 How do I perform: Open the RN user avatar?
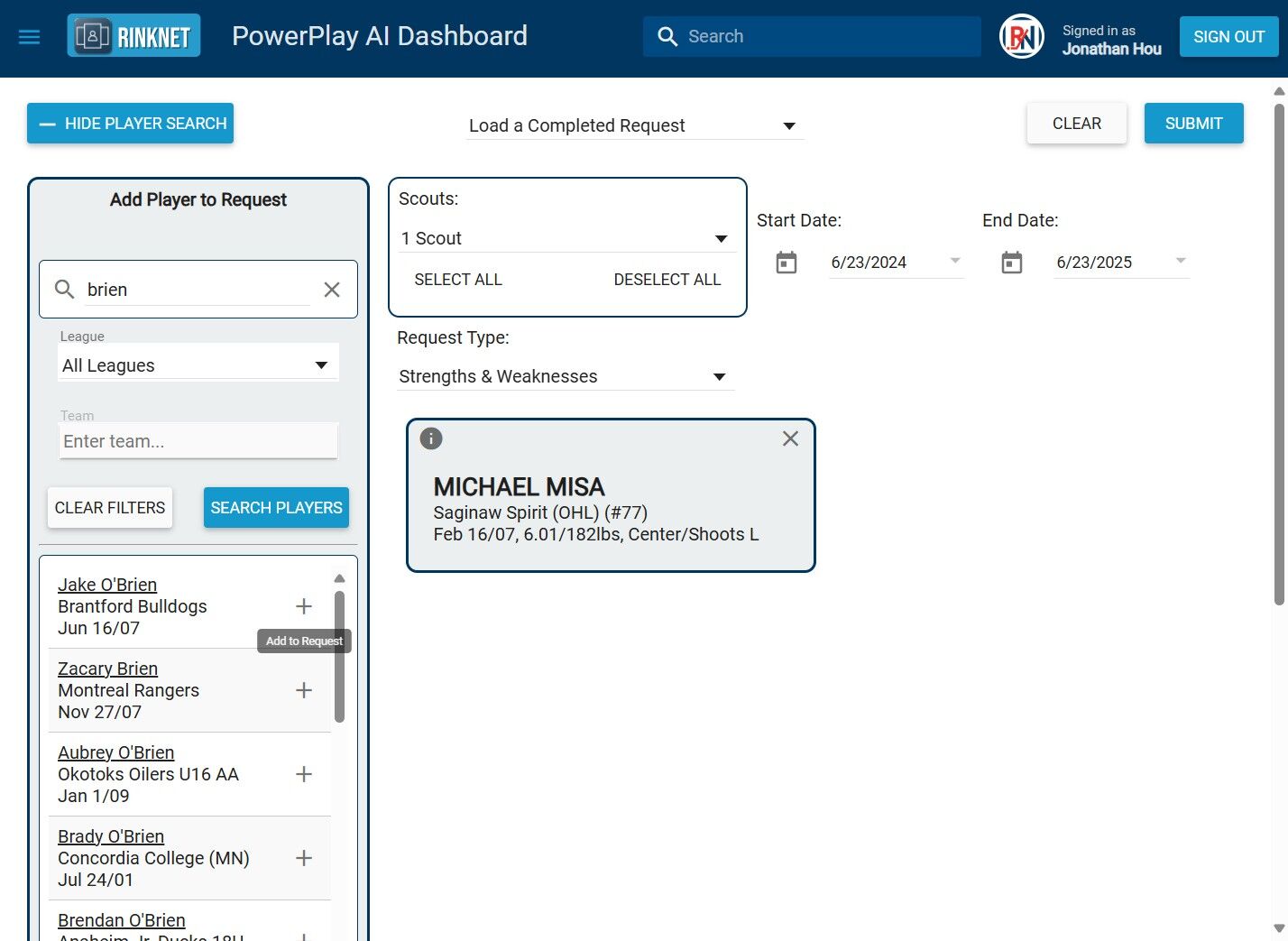(1022, 37)
